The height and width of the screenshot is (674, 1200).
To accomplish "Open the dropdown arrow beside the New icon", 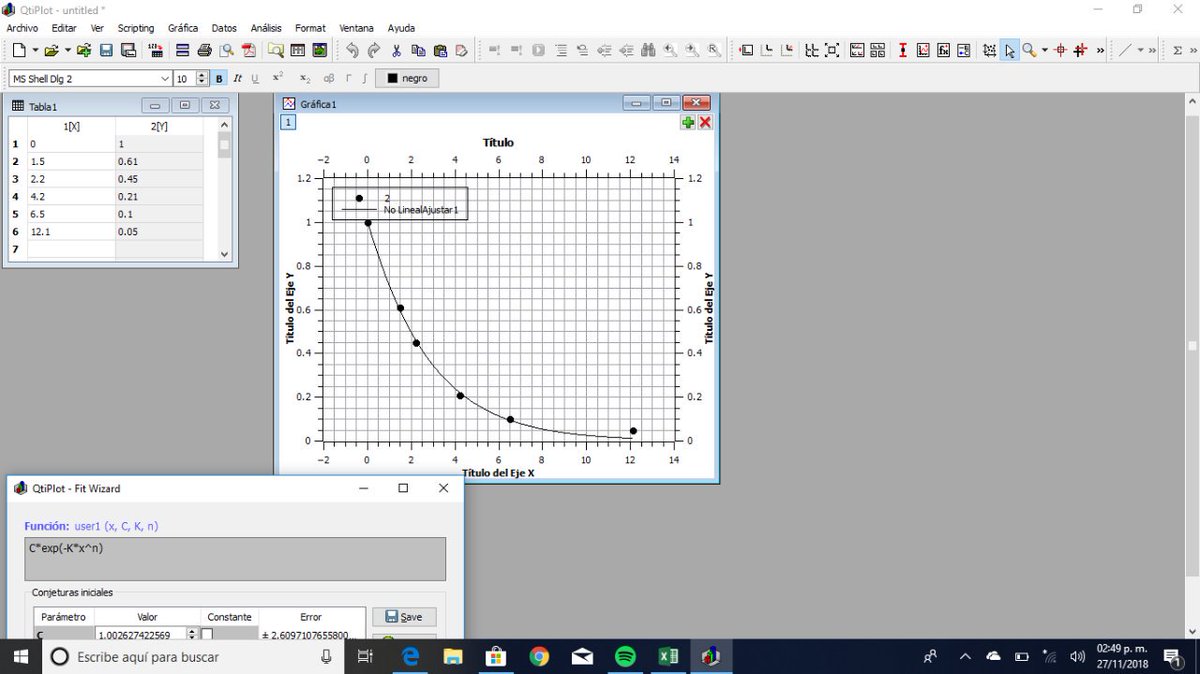I will [35, 50].
